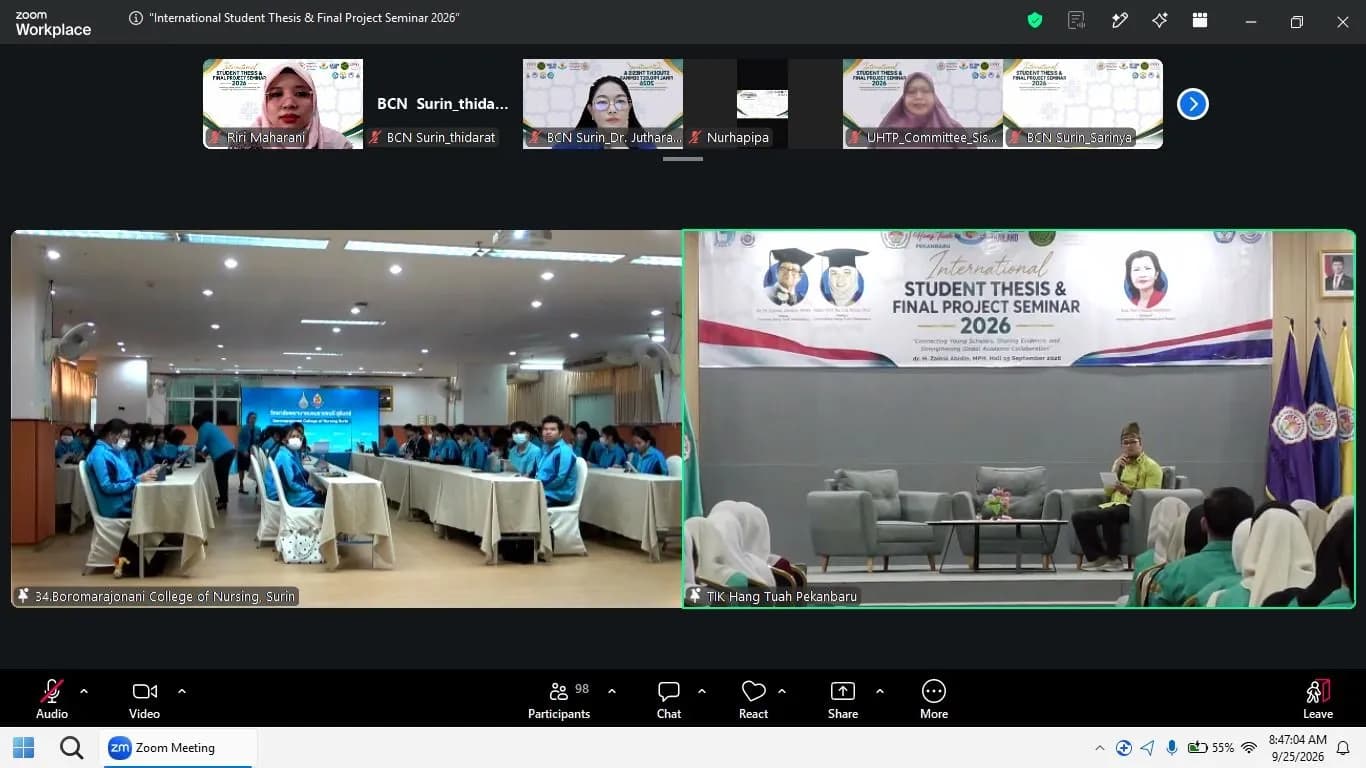Click the TIK Hang Tuah Pekanbaru video

[1019, 419]
